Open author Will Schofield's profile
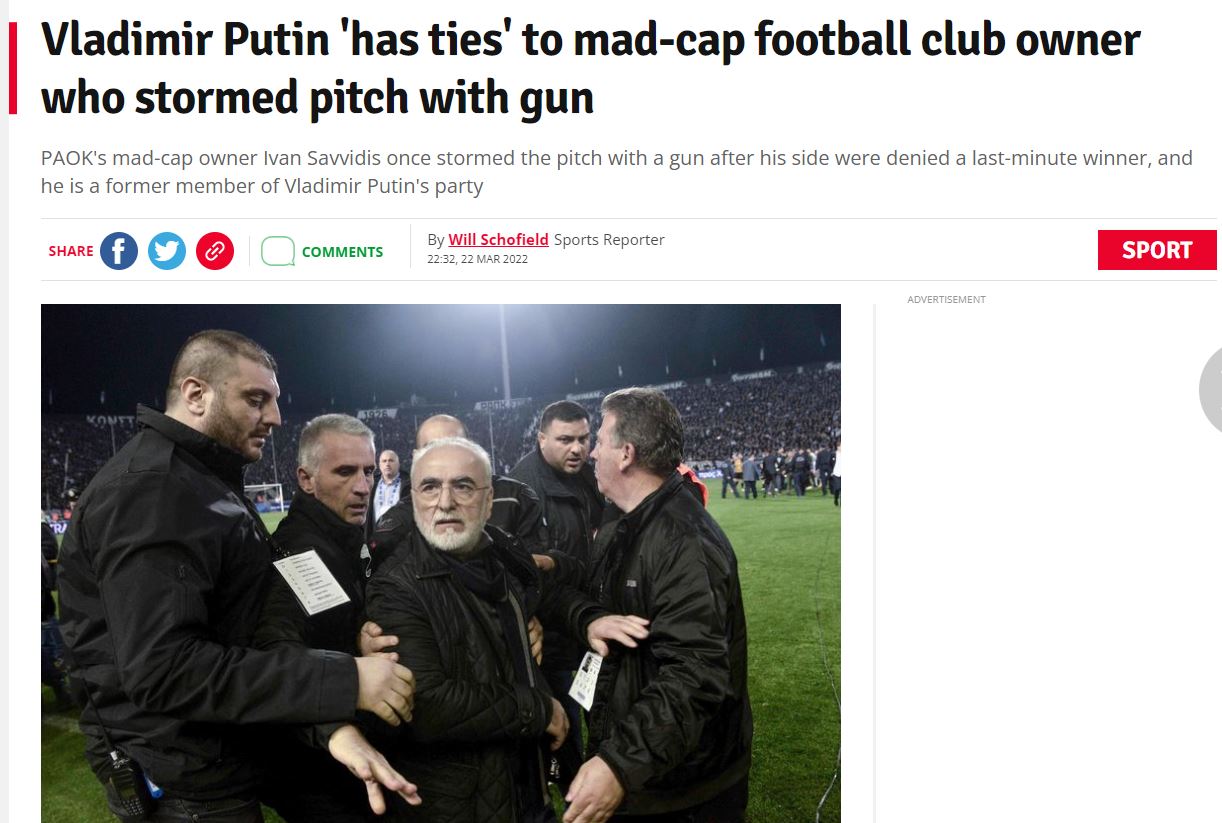 pos(498,239)
